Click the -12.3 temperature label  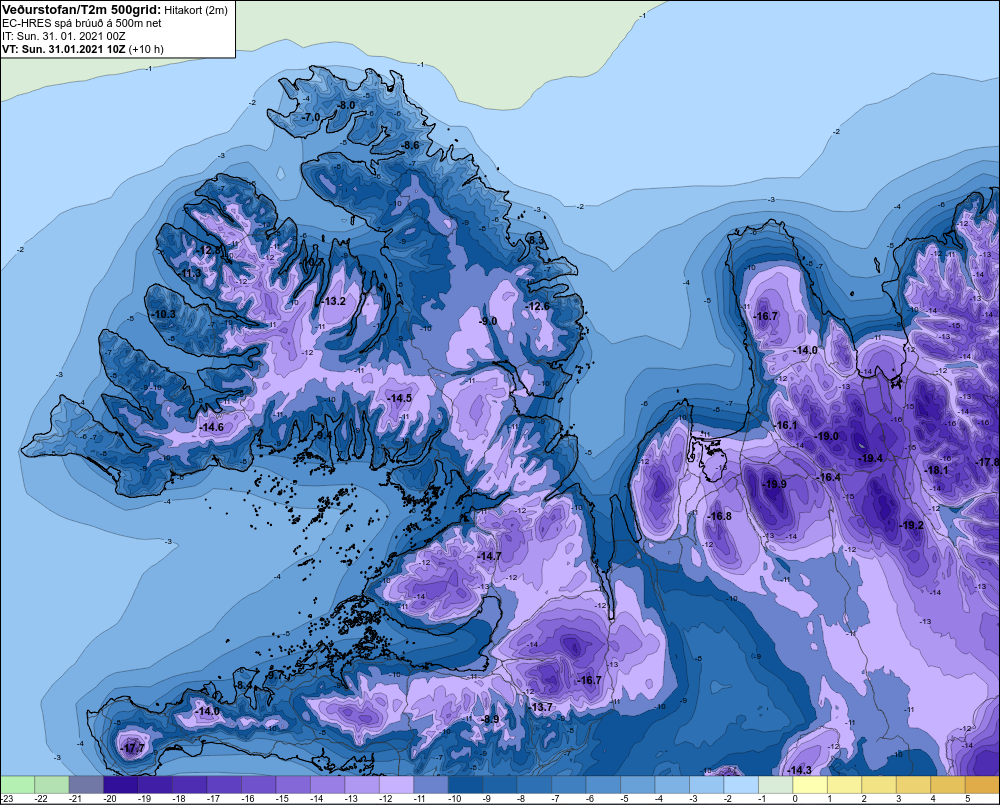[x=208, y=251]
